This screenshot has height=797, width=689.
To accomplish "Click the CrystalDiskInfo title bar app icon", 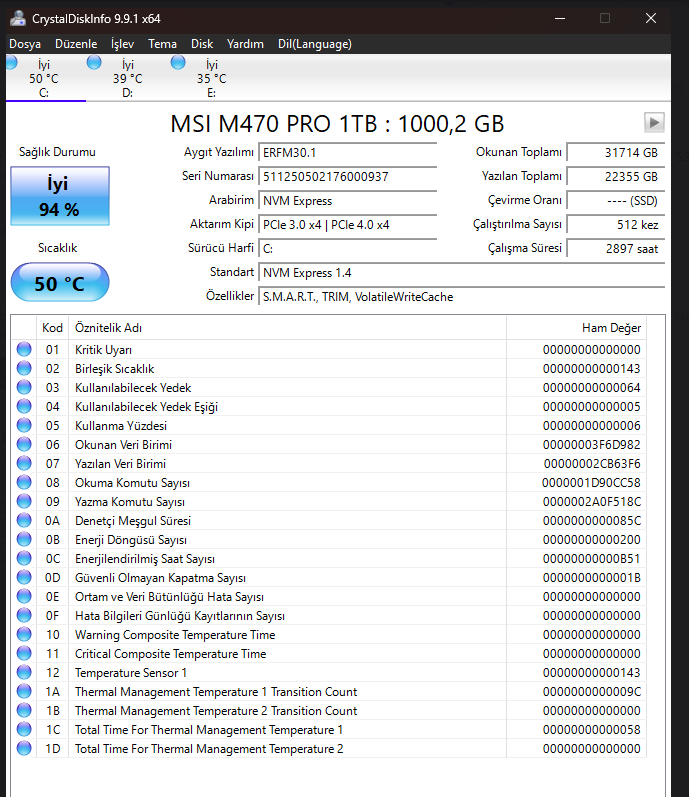I will [x=18, y=18].
